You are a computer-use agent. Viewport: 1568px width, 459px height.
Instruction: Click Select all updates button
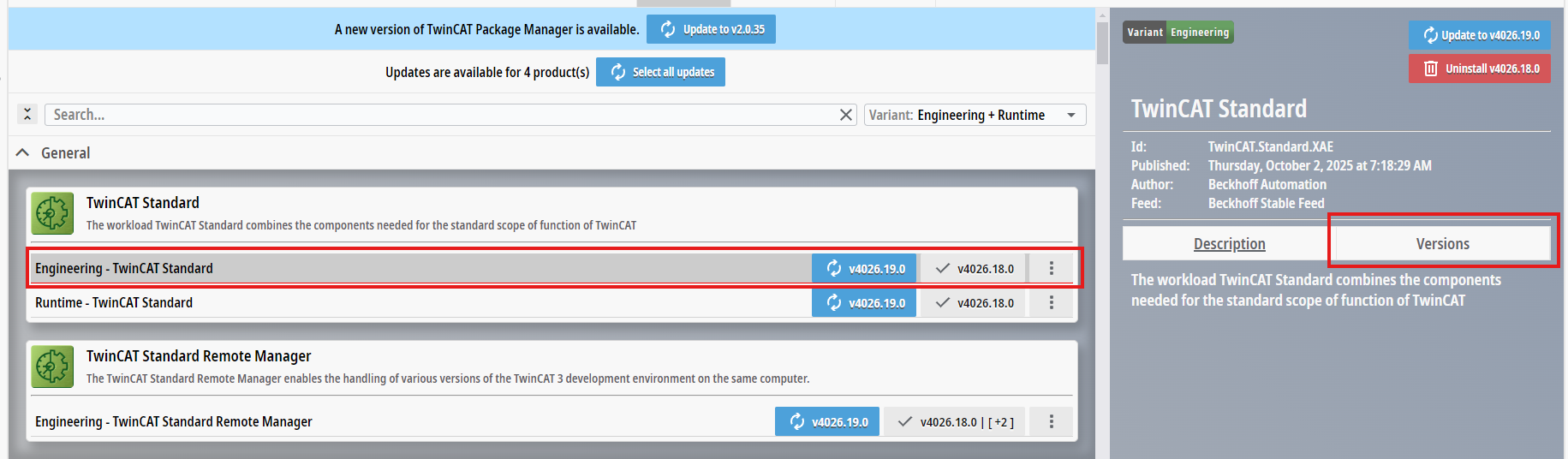click(x=660, y=72)
